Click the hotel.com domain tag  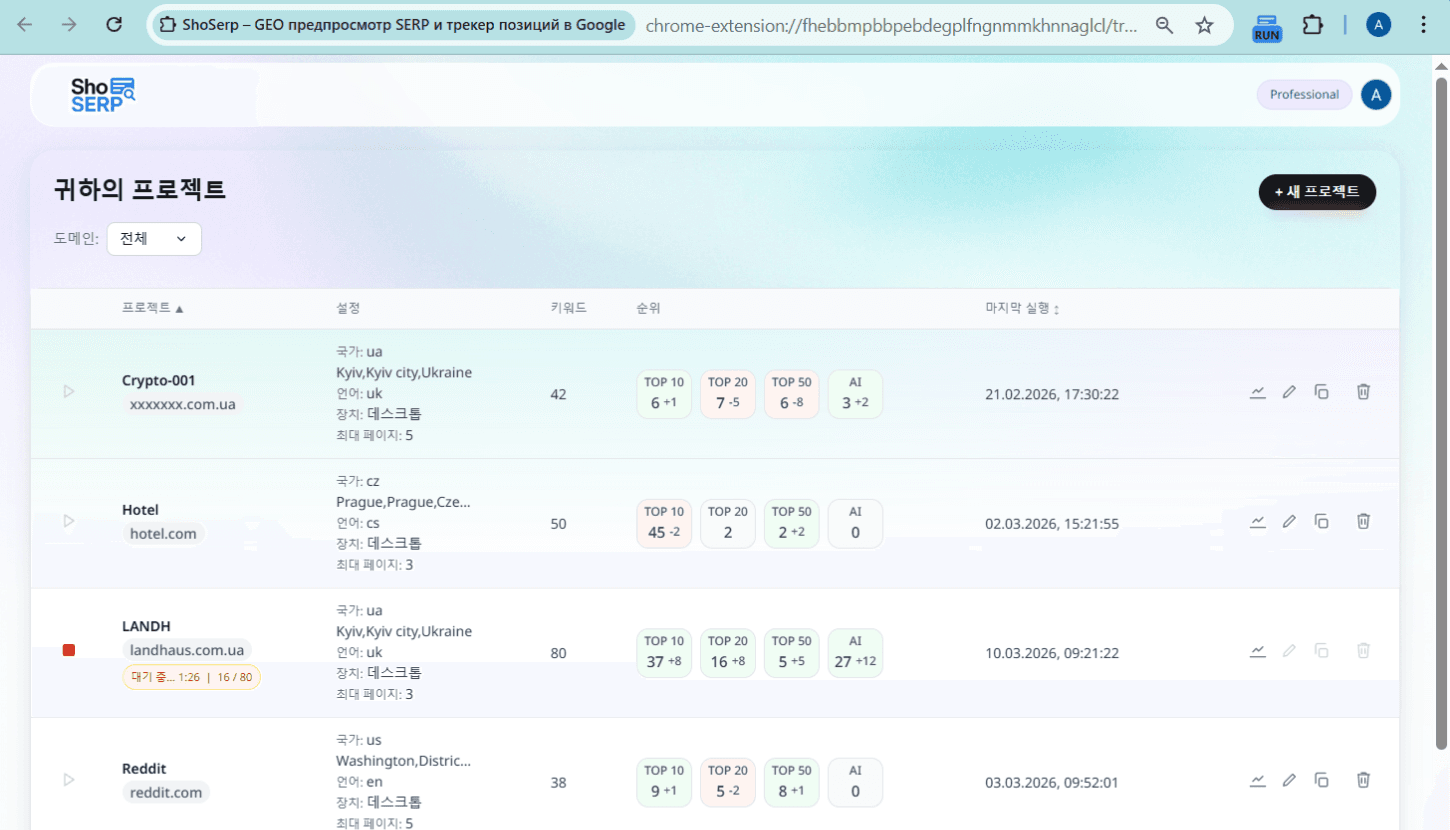pyautogui.click(x=163, y=534)
